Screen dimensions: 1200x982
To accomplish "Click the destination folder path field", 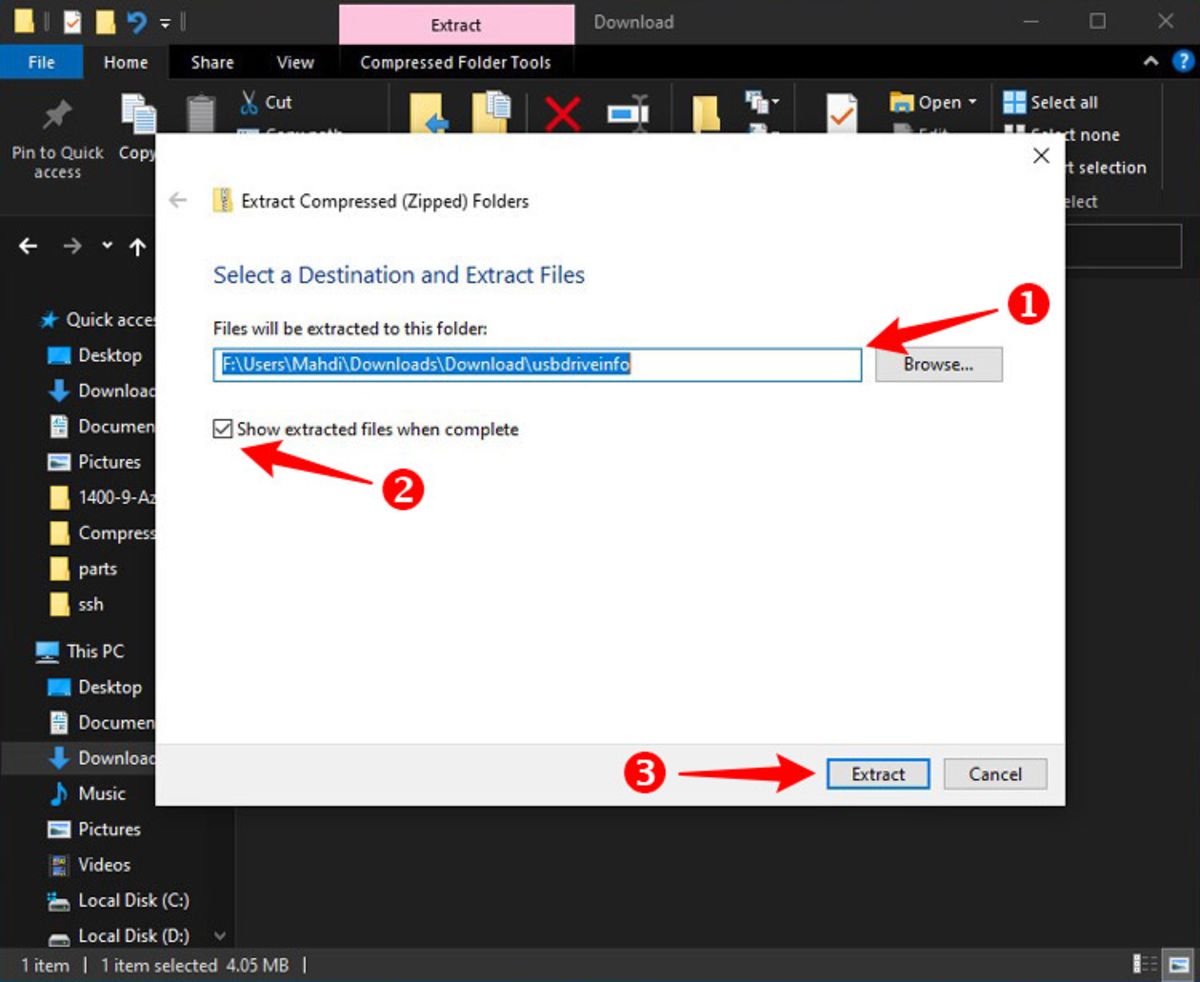I will pos(536,364).
